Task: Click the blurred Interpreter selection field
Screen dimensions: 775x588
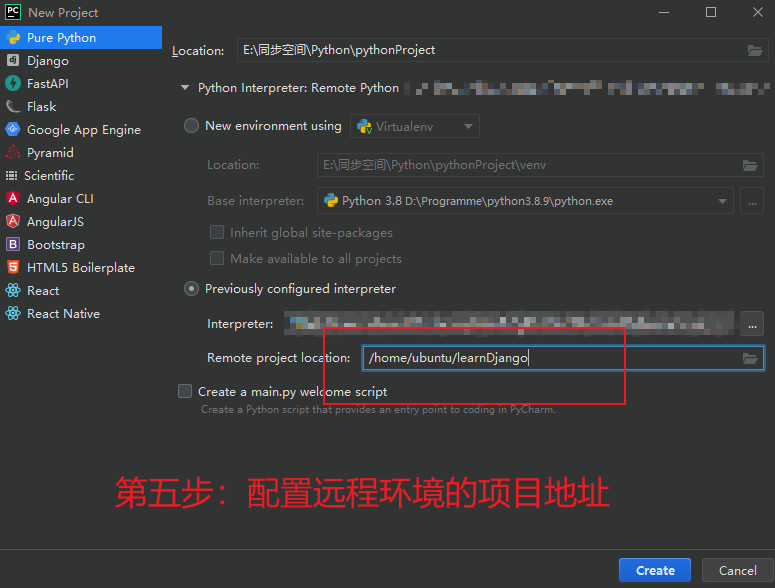Action: [509, 324]
